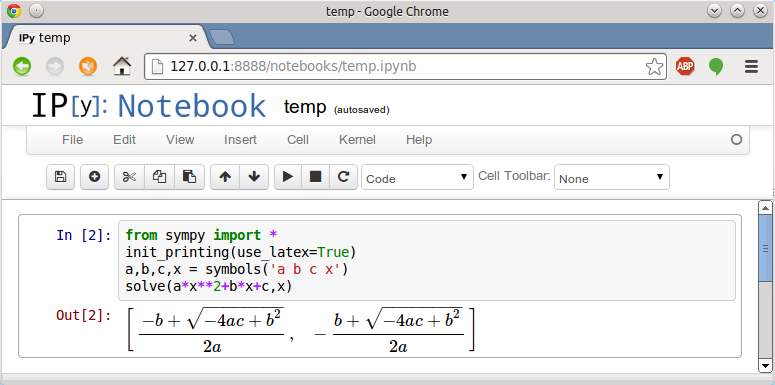Click the AdBlock Plus extension icon
This screenshot has width=775, height=385.
click(x=685, y=66)
